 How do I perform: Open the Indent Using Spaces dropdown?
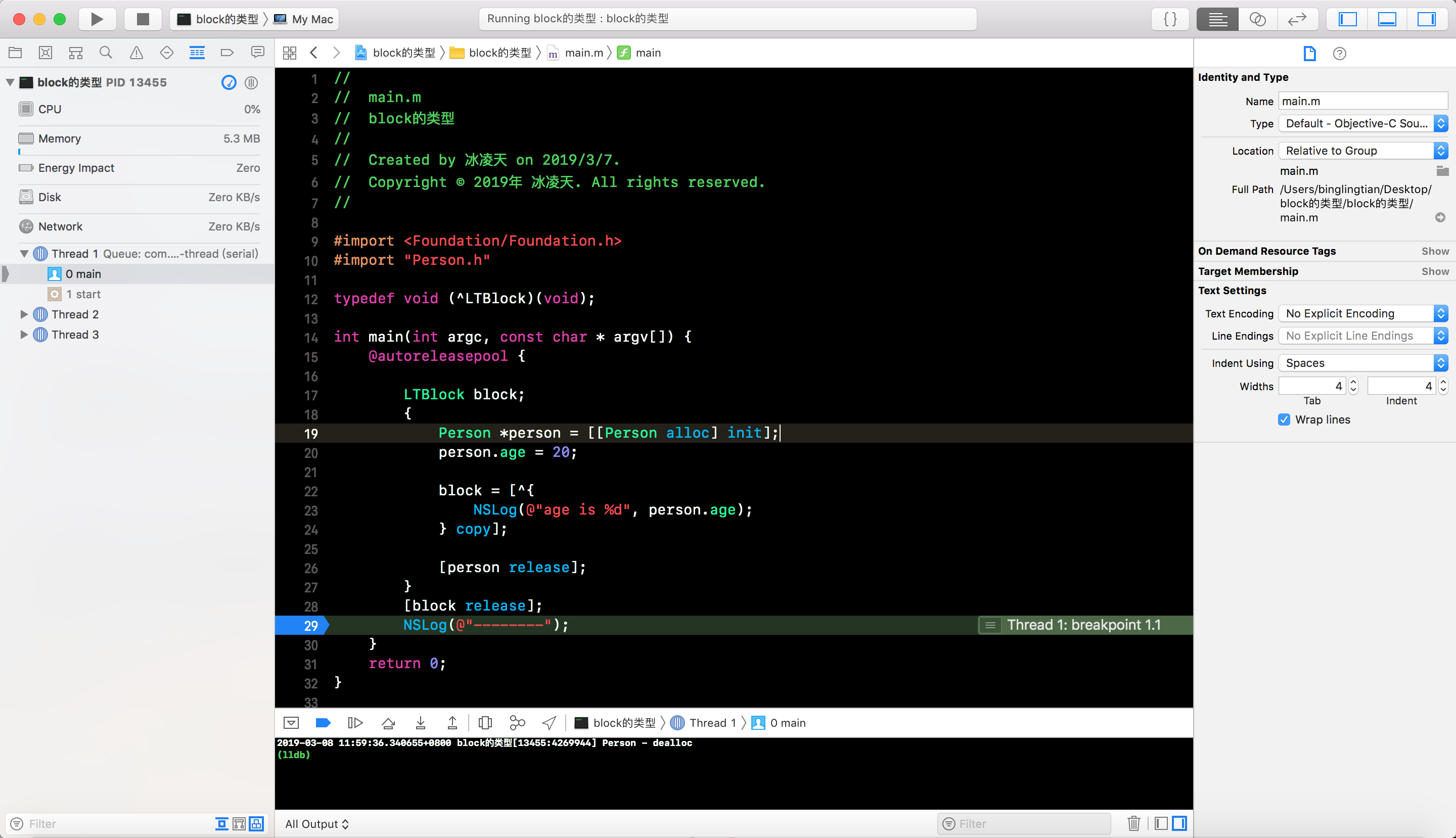click(x=1362, y=363)
